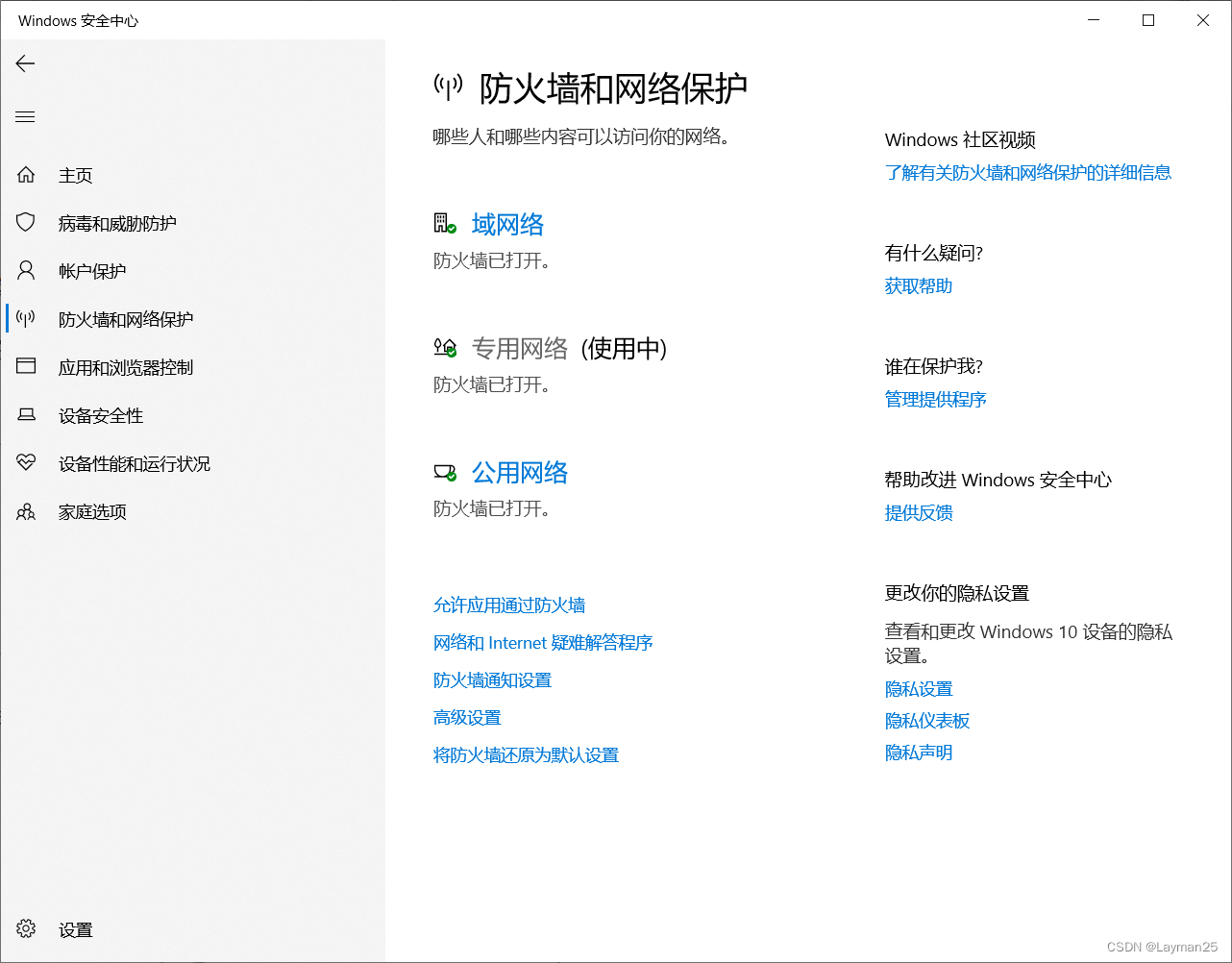Click the 查看和更改 Windows 10 设备的隐私设置 description
The image size is (1232, 963).
[1028, 643]
